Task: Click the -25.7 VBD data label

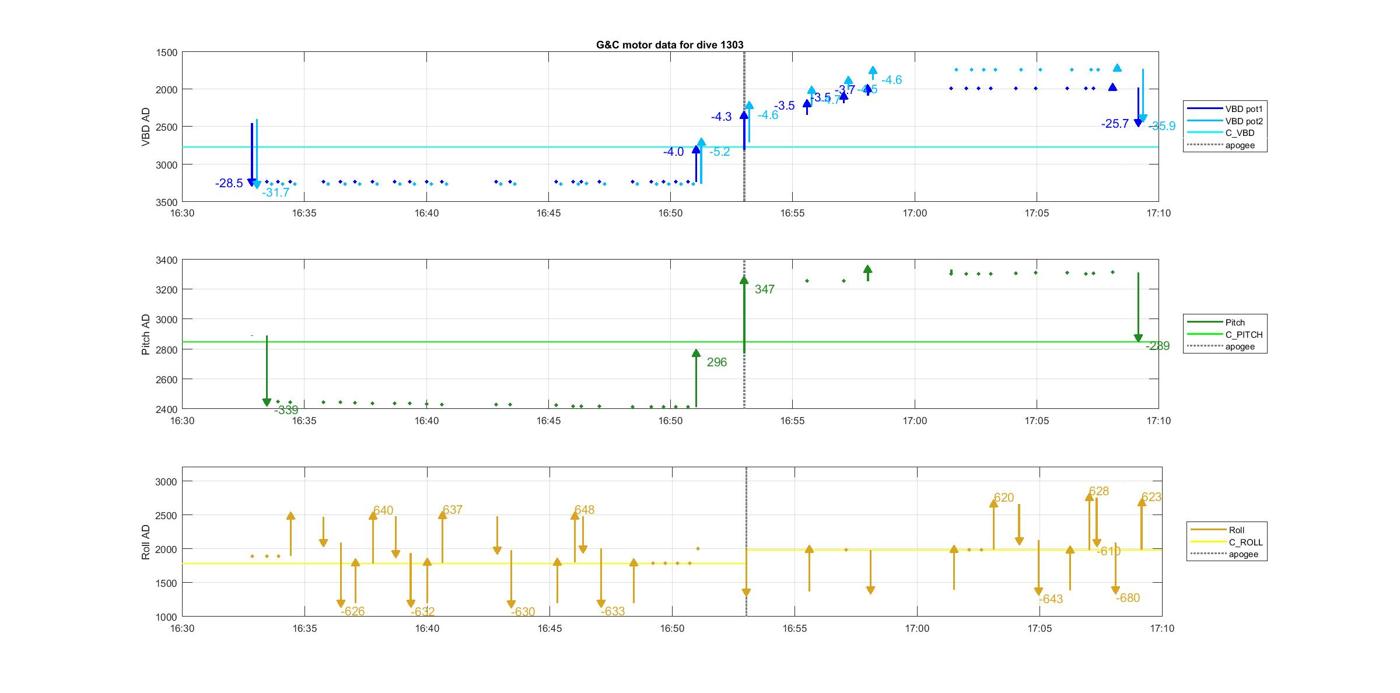Action: pyautogui.click(x=1114, y=124)
